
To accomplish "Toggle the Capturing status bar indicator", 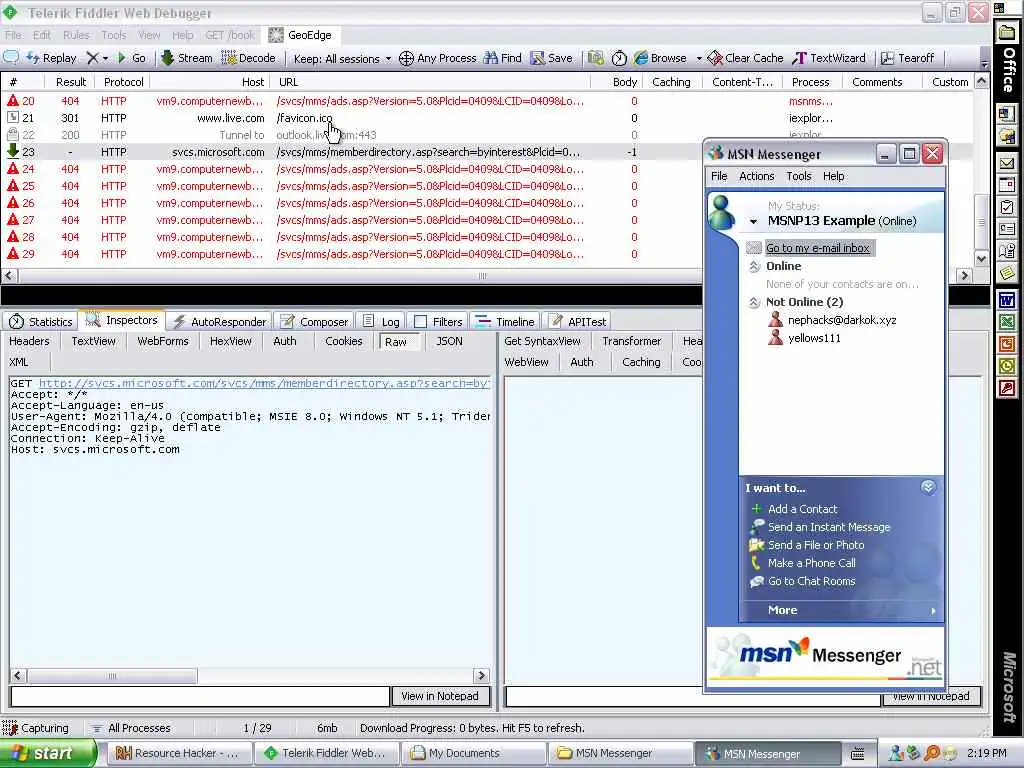I will click(x=36, y=728).
